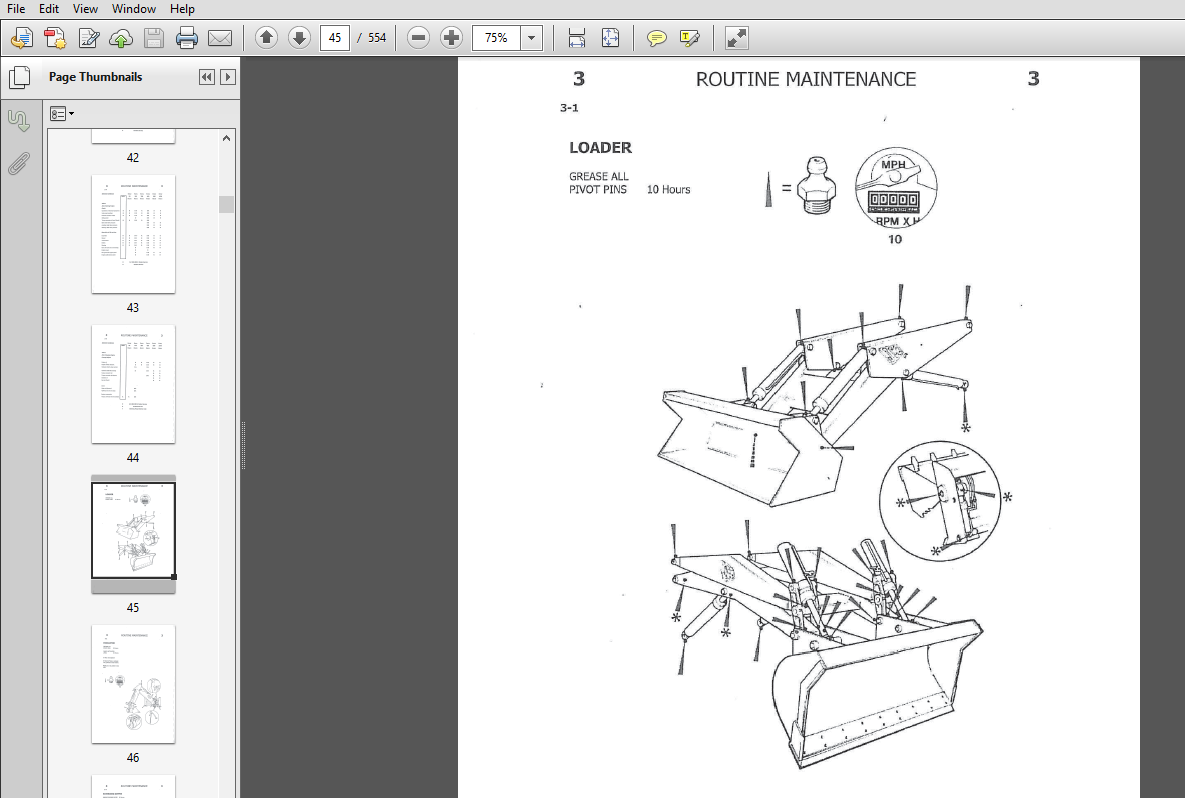Click the thumbnail scrollbar up arrow
Viewport: 1185px width, 798px height.
pyautogui.click(x=227, y=138)
